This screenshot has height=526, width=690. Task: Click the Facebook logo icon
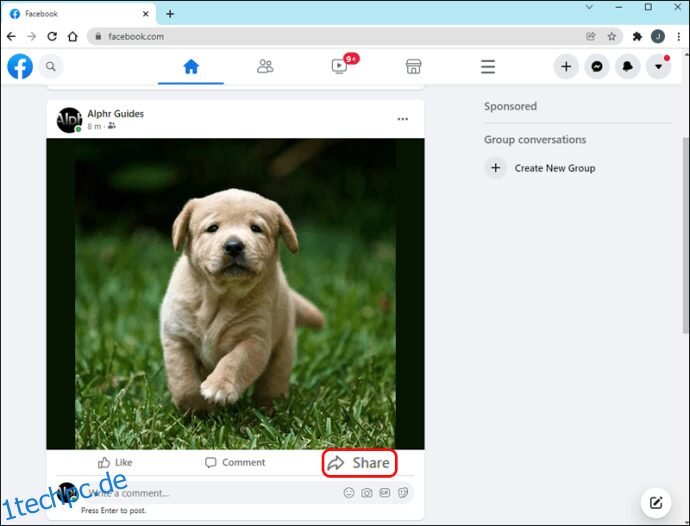click(20, 66)
